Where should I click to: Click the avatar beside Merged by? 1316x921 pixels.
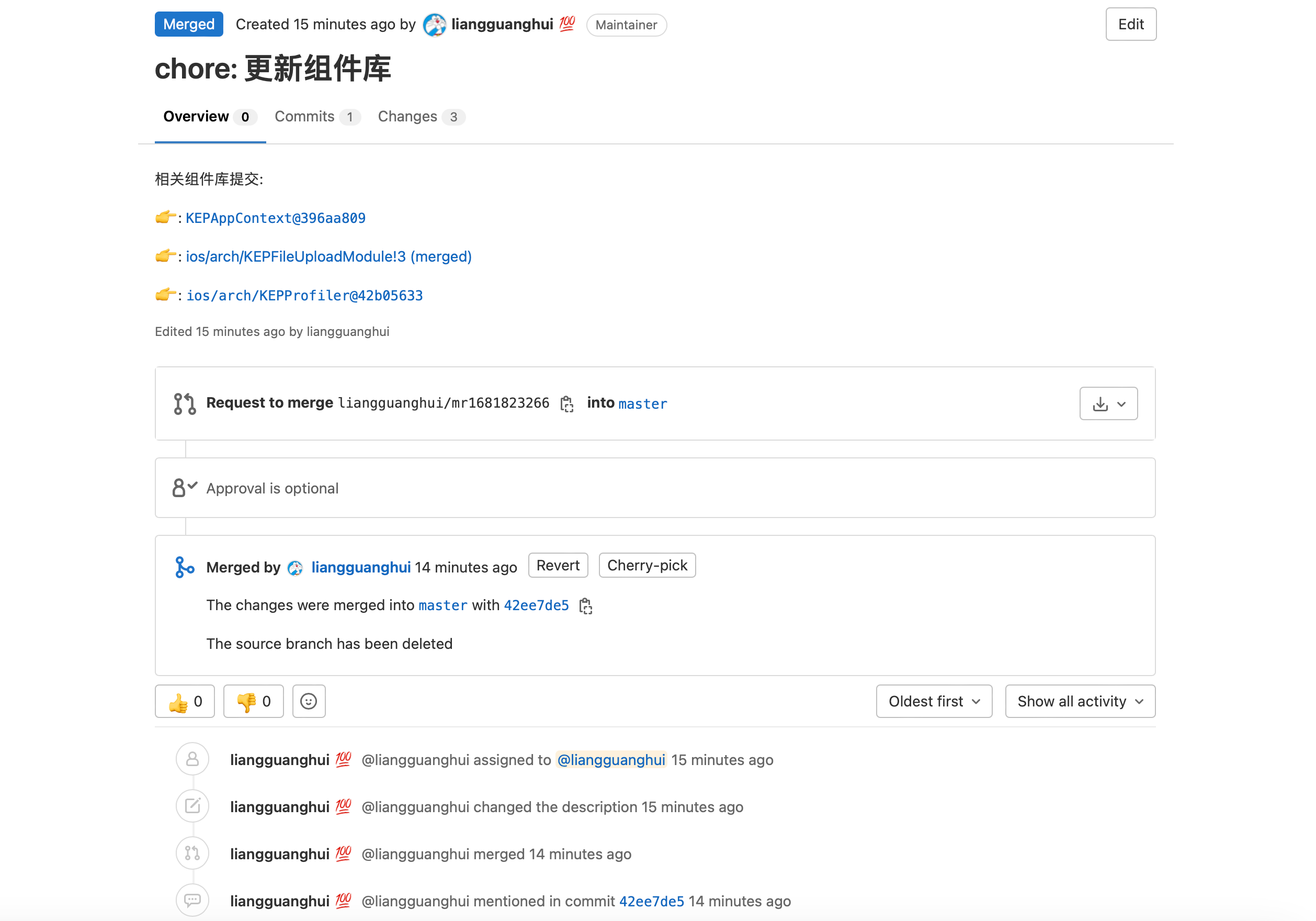pos(295,568)
